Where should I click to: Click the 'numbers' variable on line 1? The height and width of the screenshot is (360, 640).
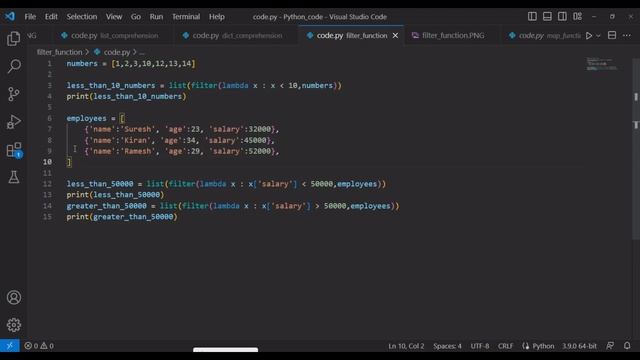click(x=82, y=64)
